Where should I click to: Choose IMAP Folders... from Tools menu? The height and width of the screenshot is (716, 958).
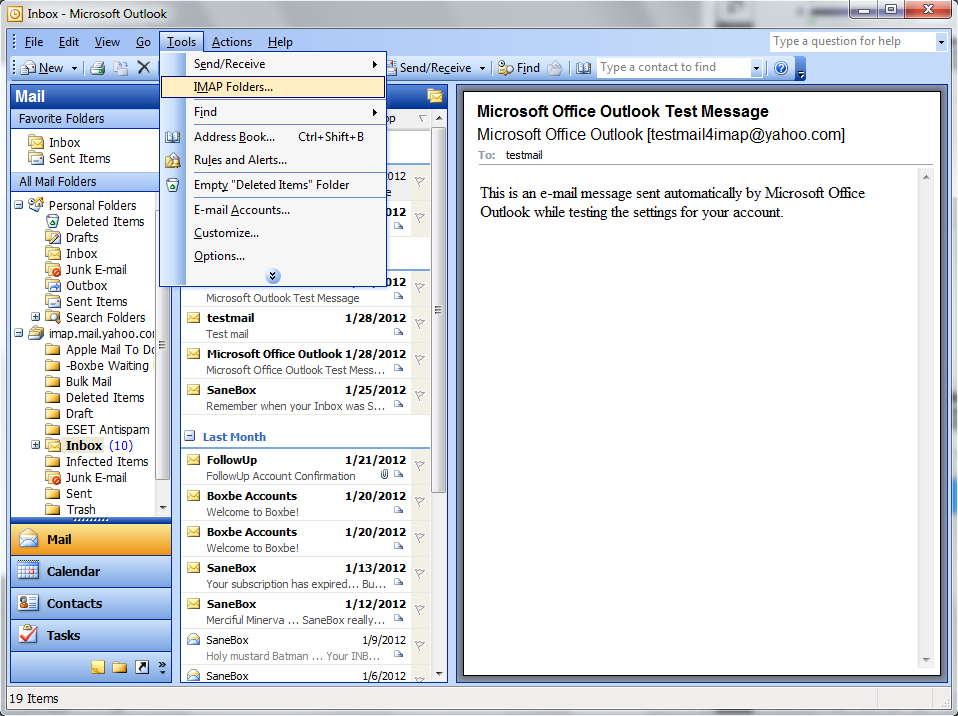(x=273, y=87)
